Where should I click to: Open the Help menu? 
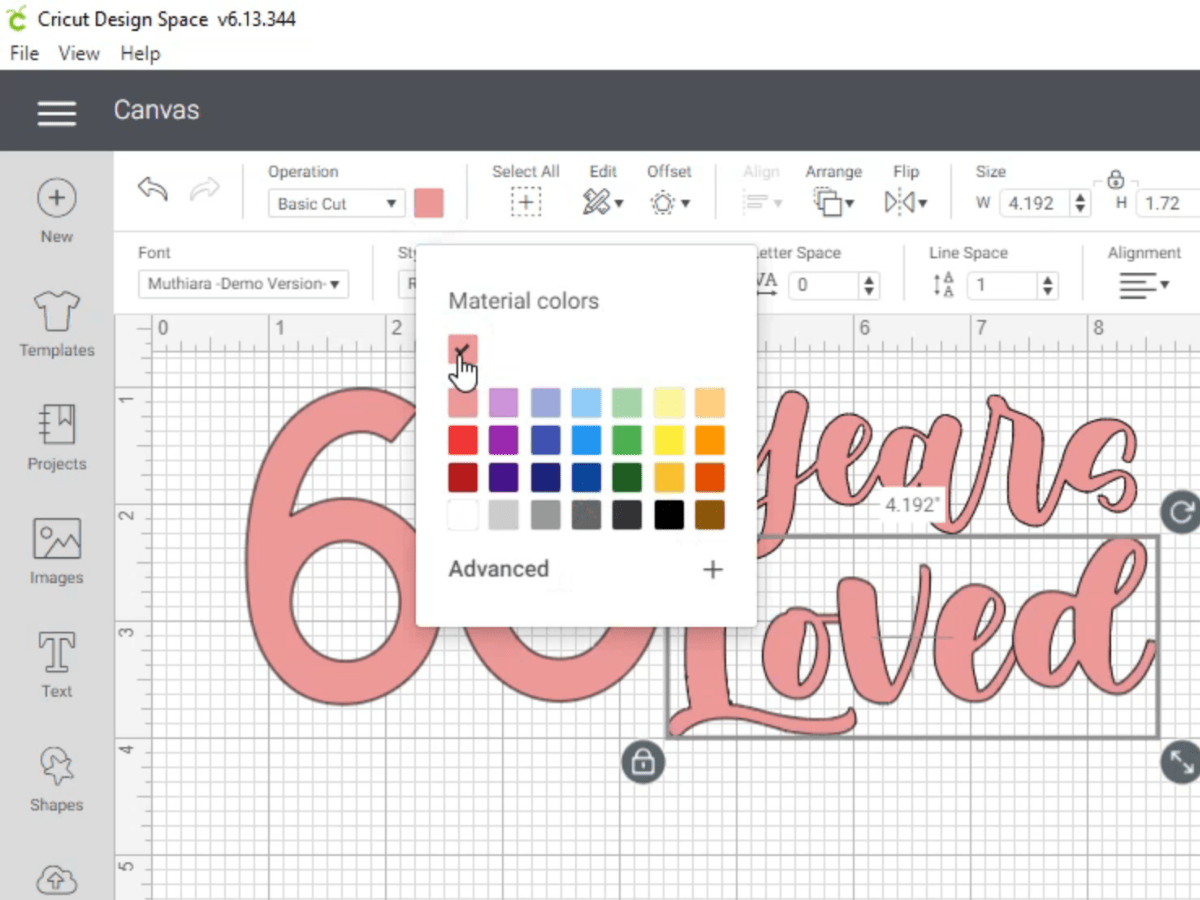point(140,53)
